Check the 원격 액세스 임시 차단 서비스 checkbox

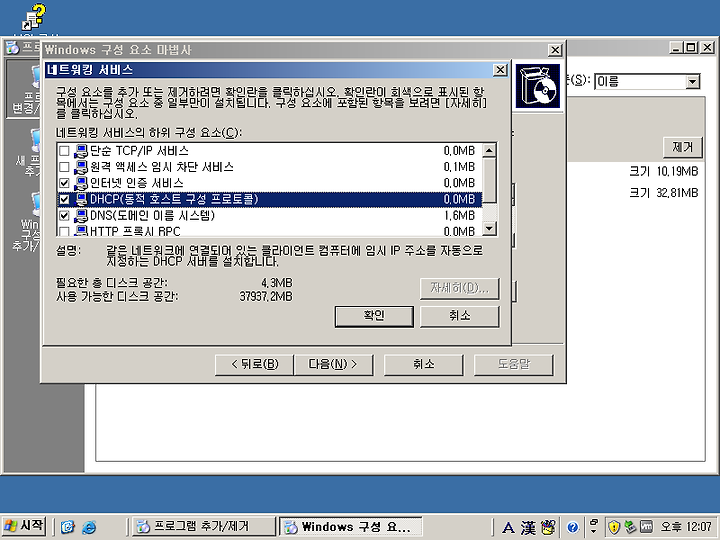pyautogui.click(x=64, y=167)
